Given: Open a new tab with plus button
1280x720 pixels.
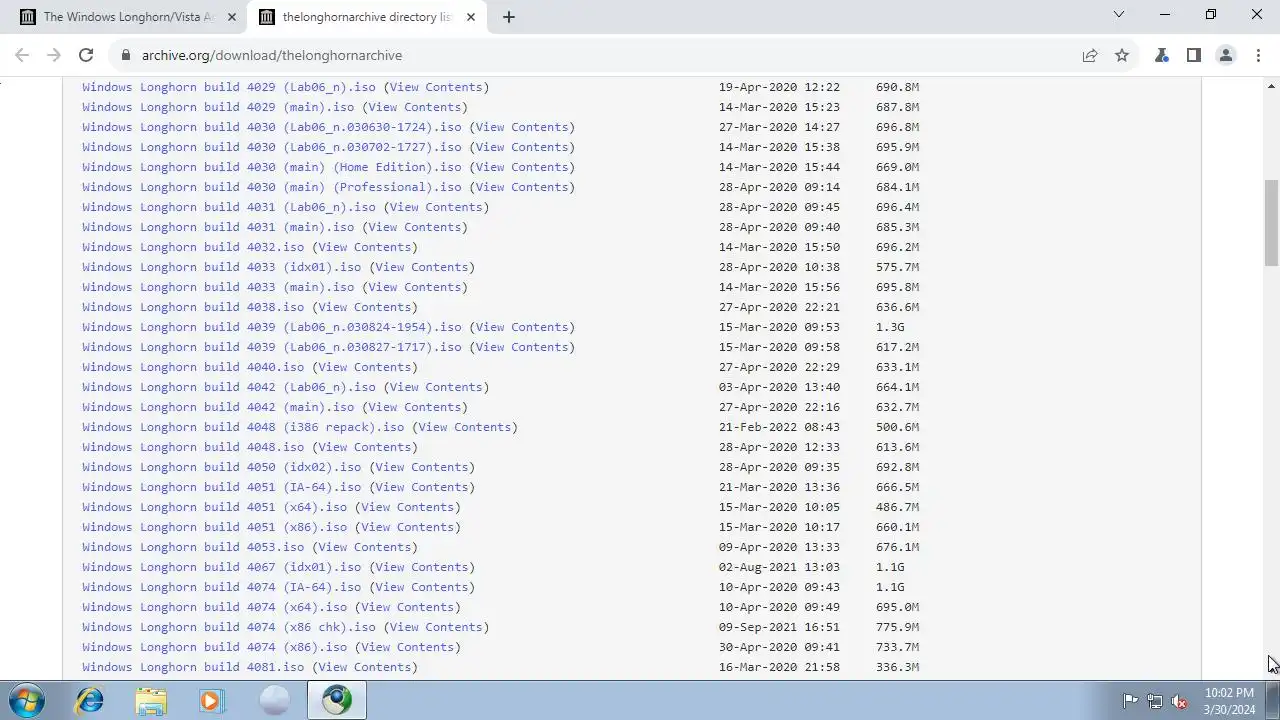Looking at the screenshot, I should [509, 17].
